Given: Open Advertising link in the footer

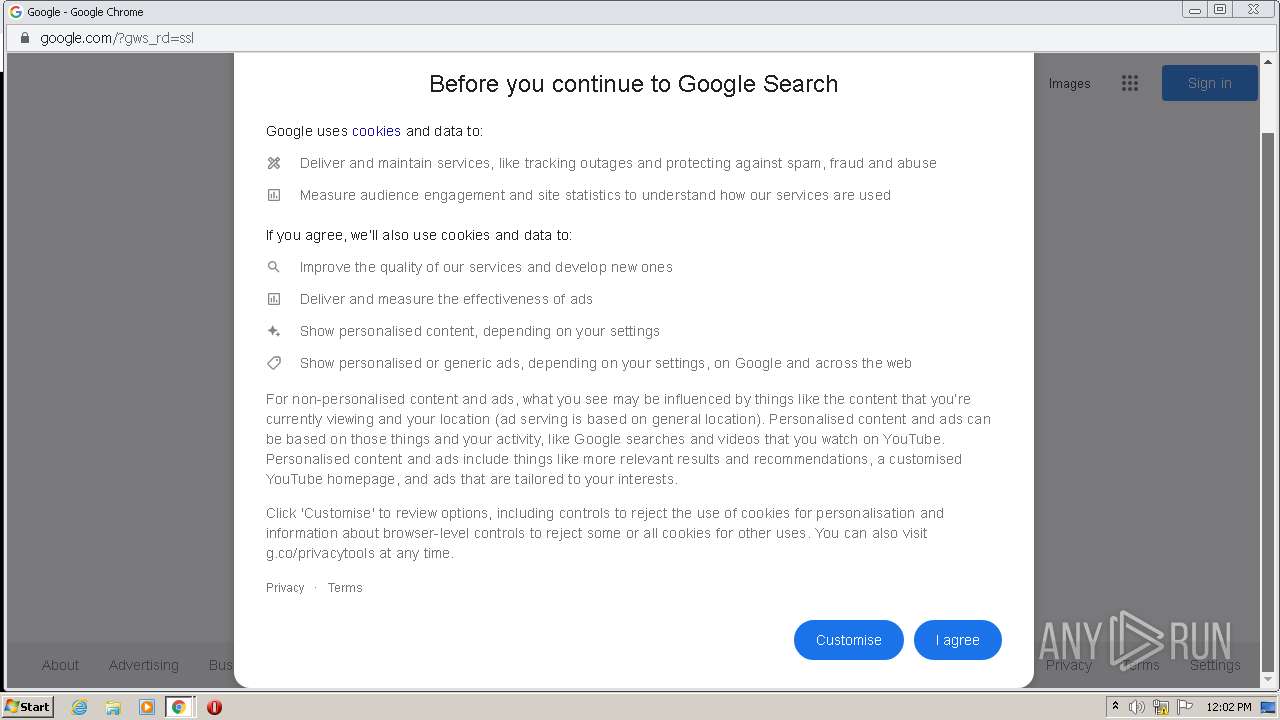Looking at the screenshot, I should pyautogui.click(x=144, y=665).
